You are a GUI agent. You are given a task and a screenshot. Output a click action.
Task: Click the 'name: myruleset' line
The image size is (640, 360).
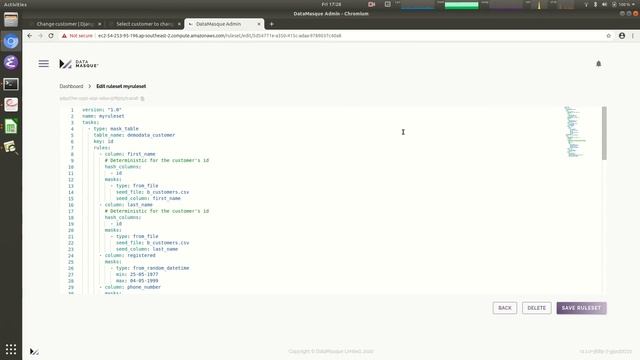pyautogui.click(x=103, y=116)
